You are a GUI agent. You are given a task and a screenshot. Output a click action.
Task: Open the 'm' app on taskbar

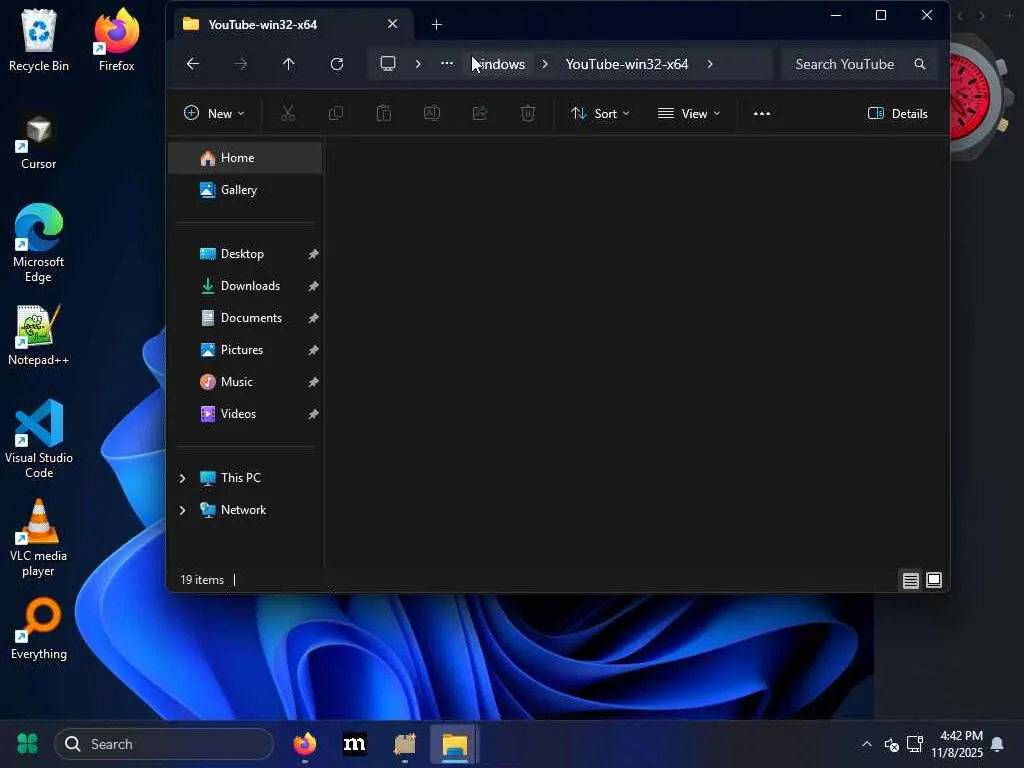click(x=355, y=744)
